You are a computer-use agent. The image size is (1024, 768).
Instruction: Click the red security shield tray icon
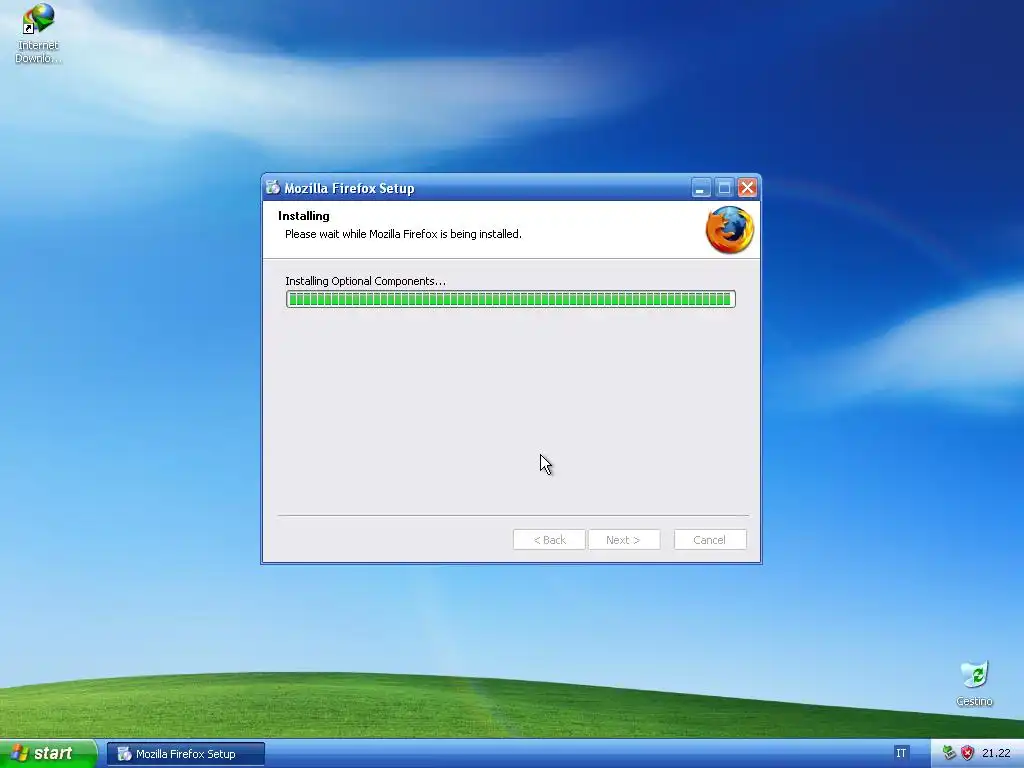[967, 753]
